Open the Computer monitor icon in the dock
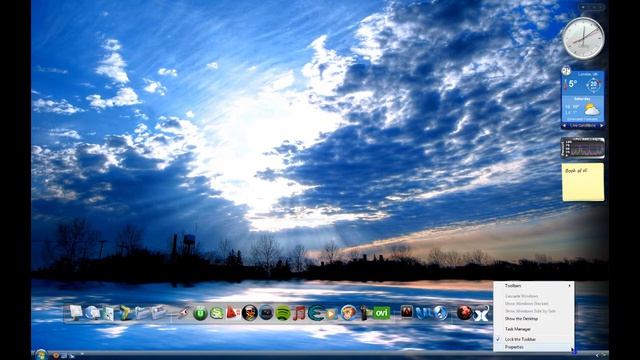 point(76,313)
